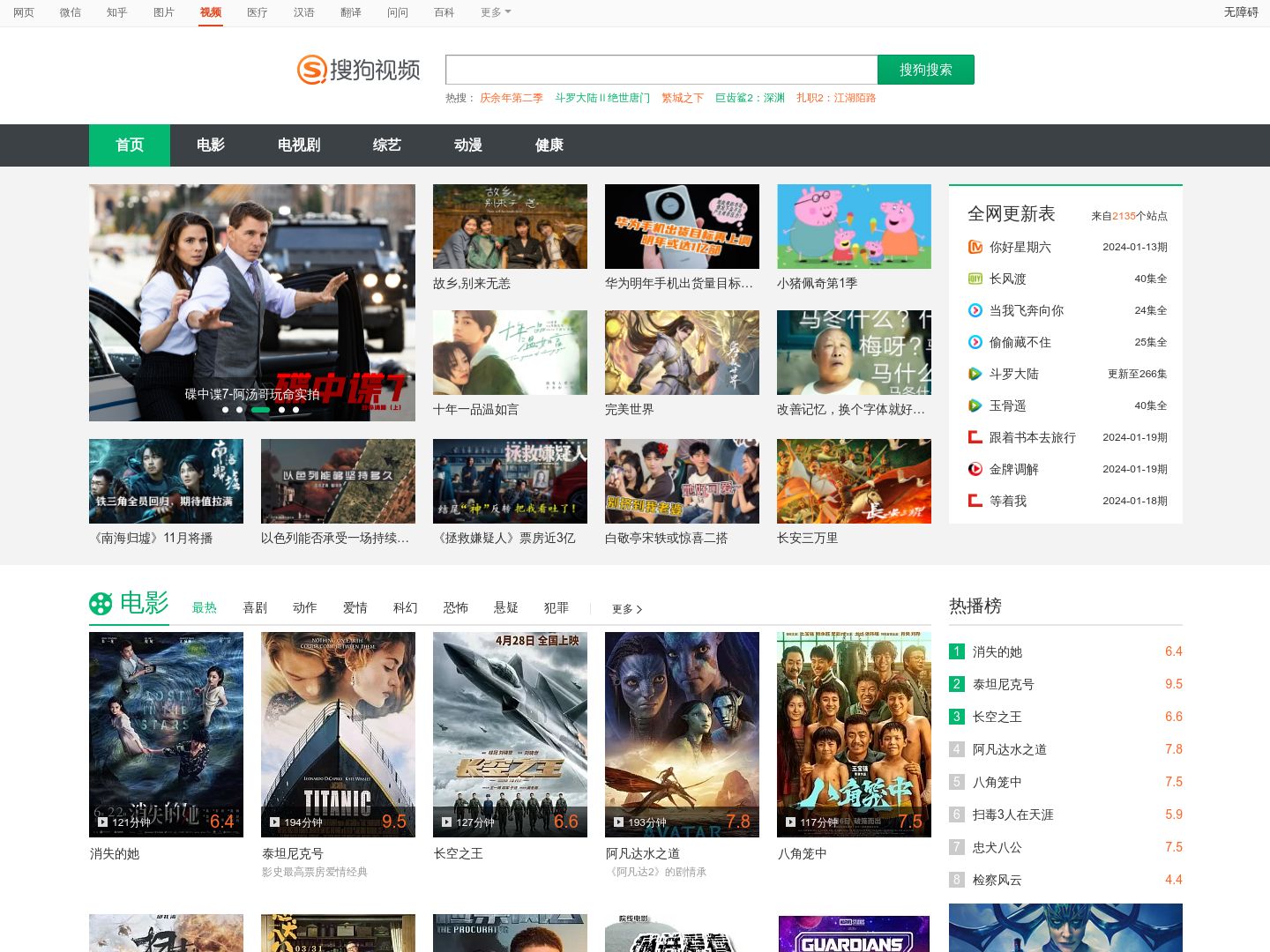Filter movies by 科幻 genre
Viewport: 1270px width, 952px height.
coord(406,608)
